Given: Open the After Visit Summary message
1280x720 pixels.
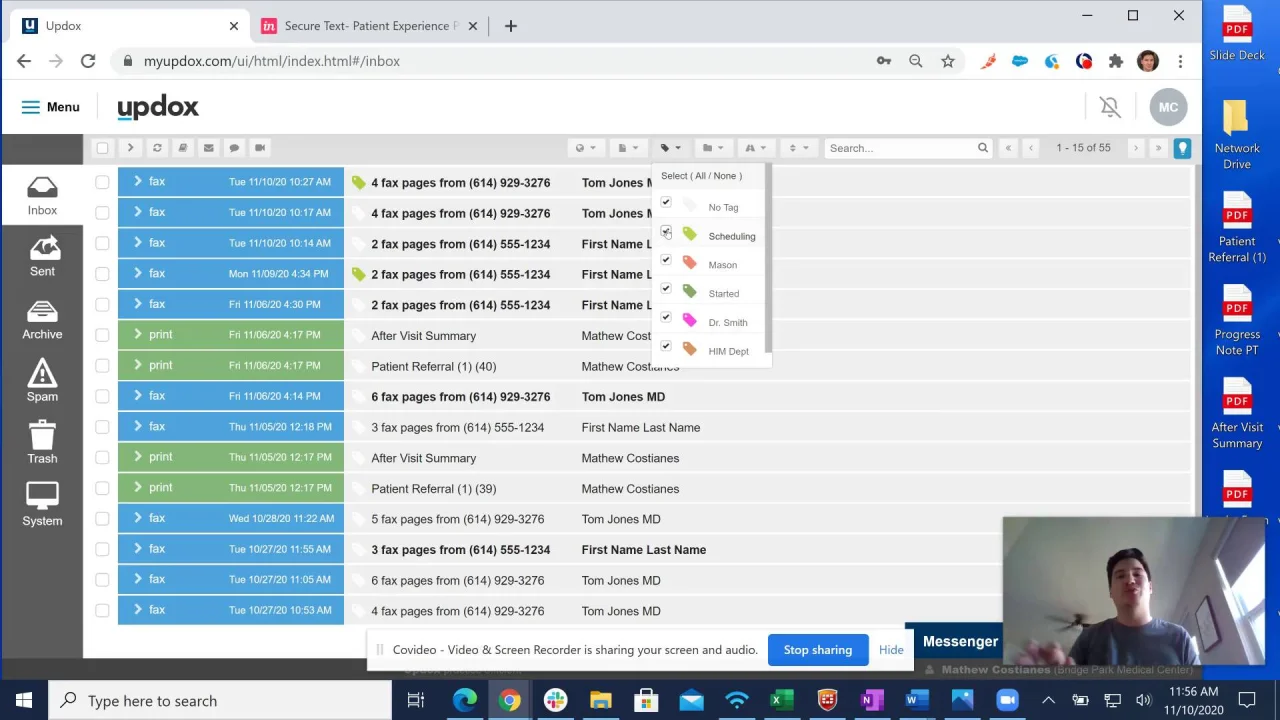Looking at the screenshot, I should (423, 336).
